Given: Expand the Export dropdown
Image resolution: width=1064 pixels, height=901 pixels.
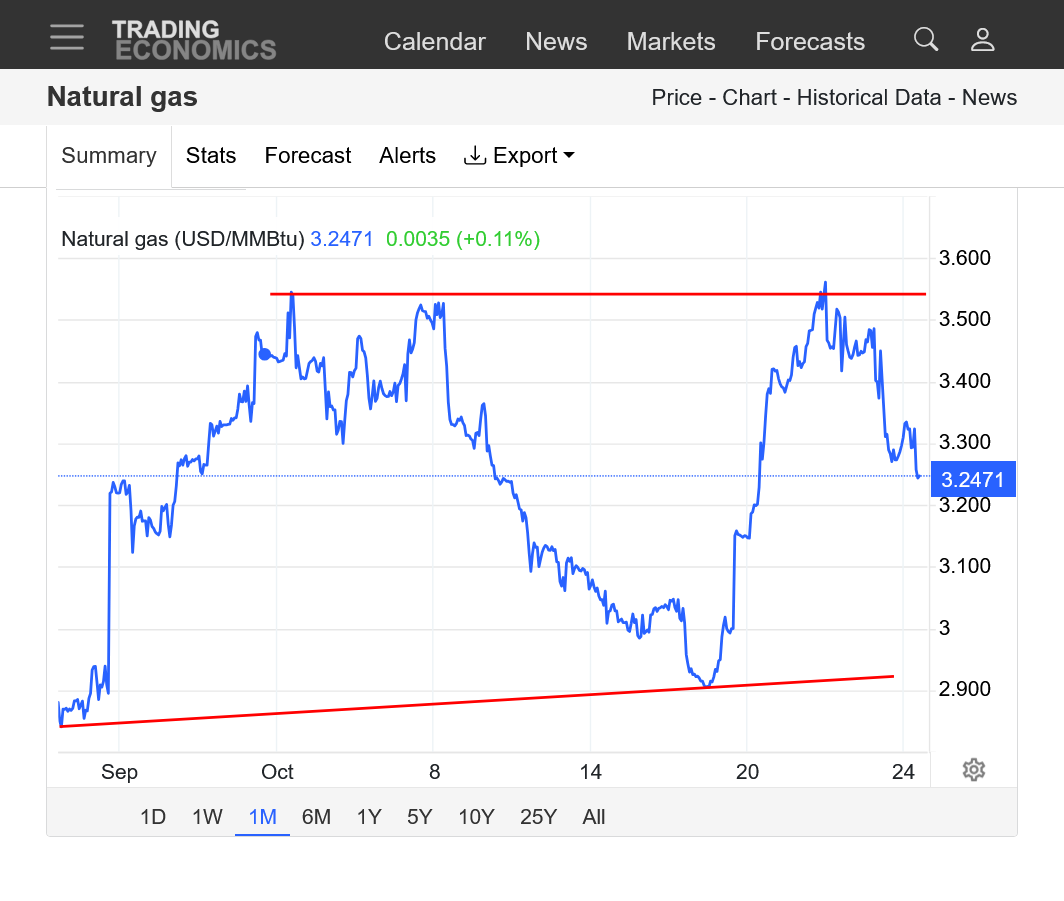Looking at the screenshot, I should [x=519, y=156].
